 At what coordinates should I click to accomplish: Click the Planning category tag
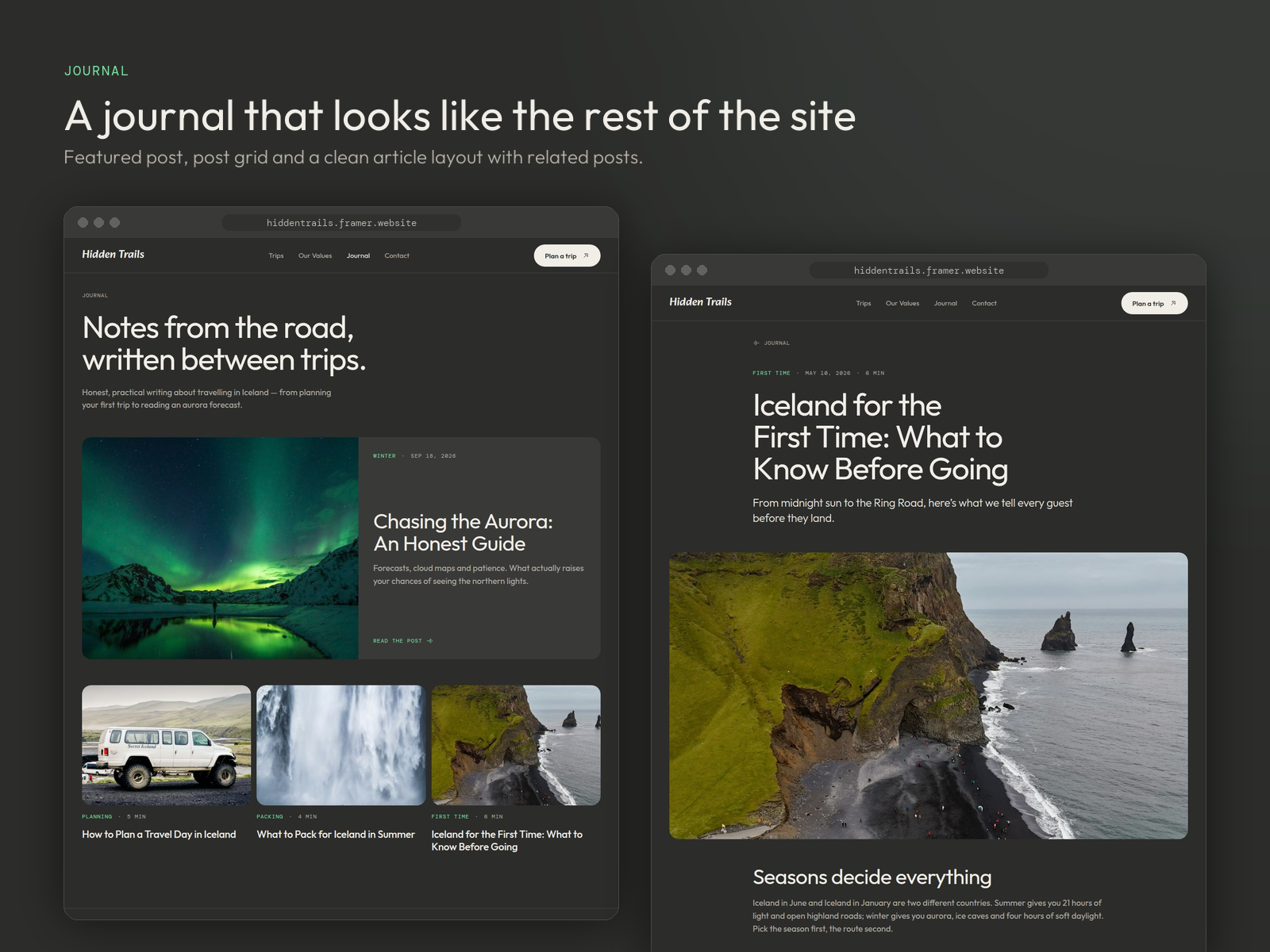[97, 816]
